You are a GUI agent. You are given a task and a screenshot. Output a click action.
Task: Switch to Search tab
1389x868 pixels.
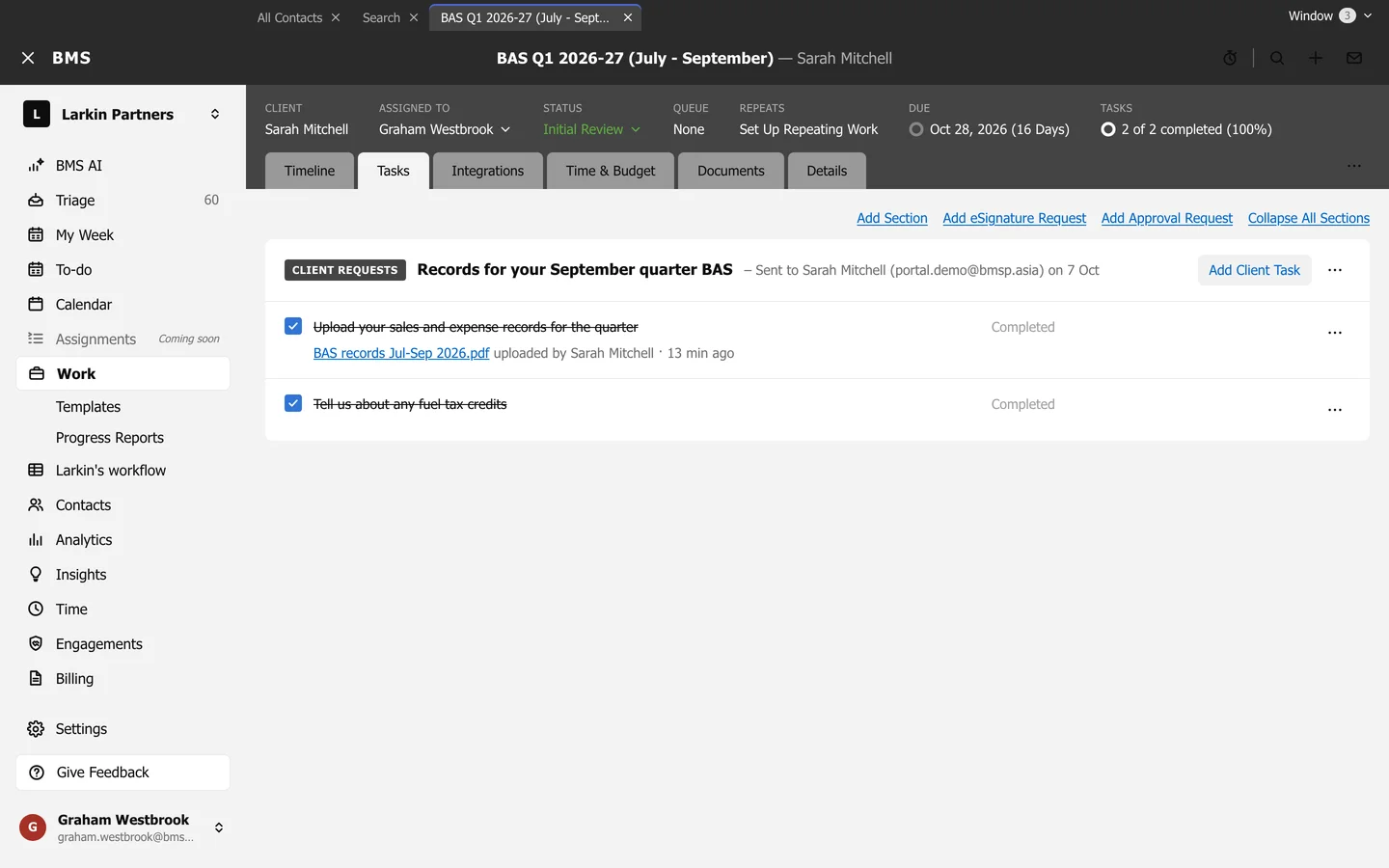381,17
